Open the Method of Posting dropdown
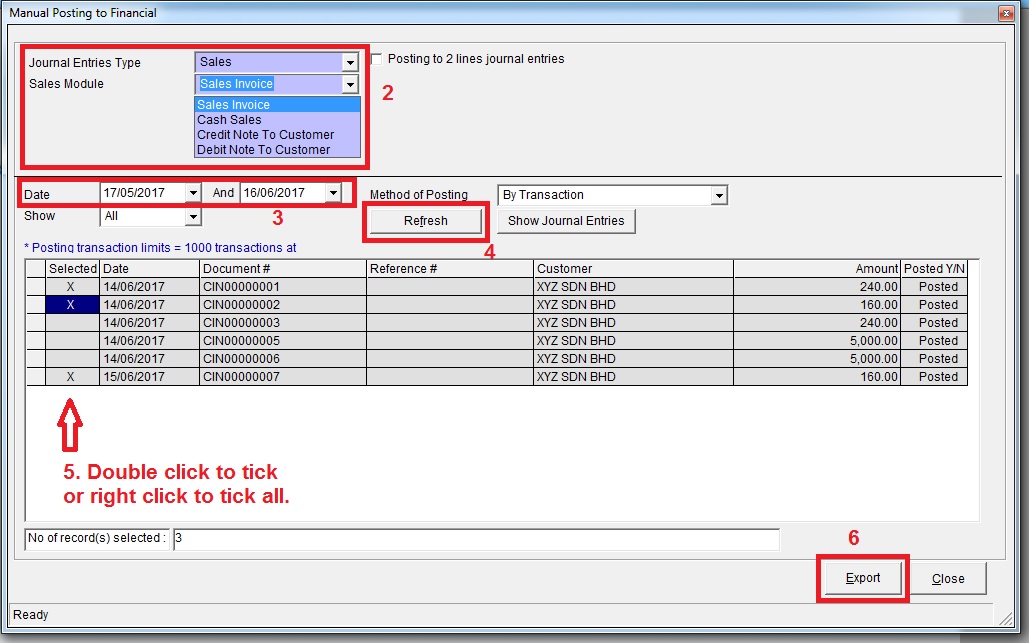 pos(719,195)
